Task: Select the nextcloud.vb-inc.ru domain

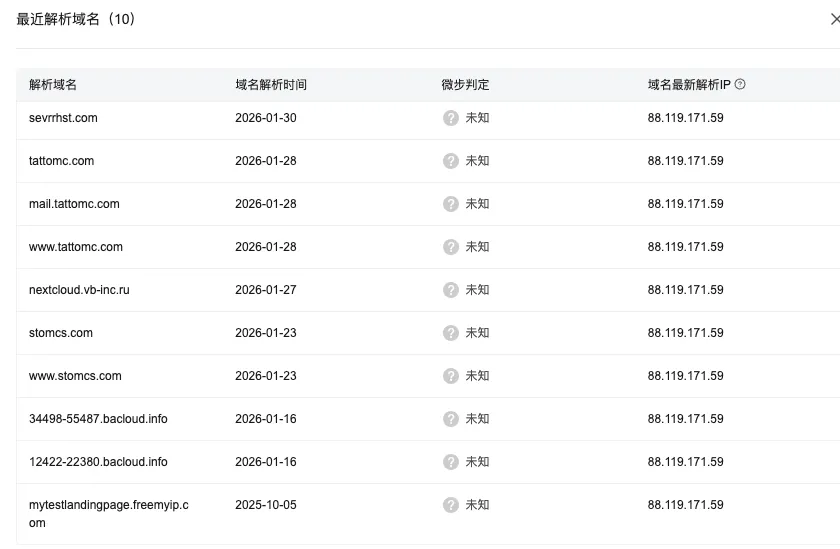Action: click(79, 290)
